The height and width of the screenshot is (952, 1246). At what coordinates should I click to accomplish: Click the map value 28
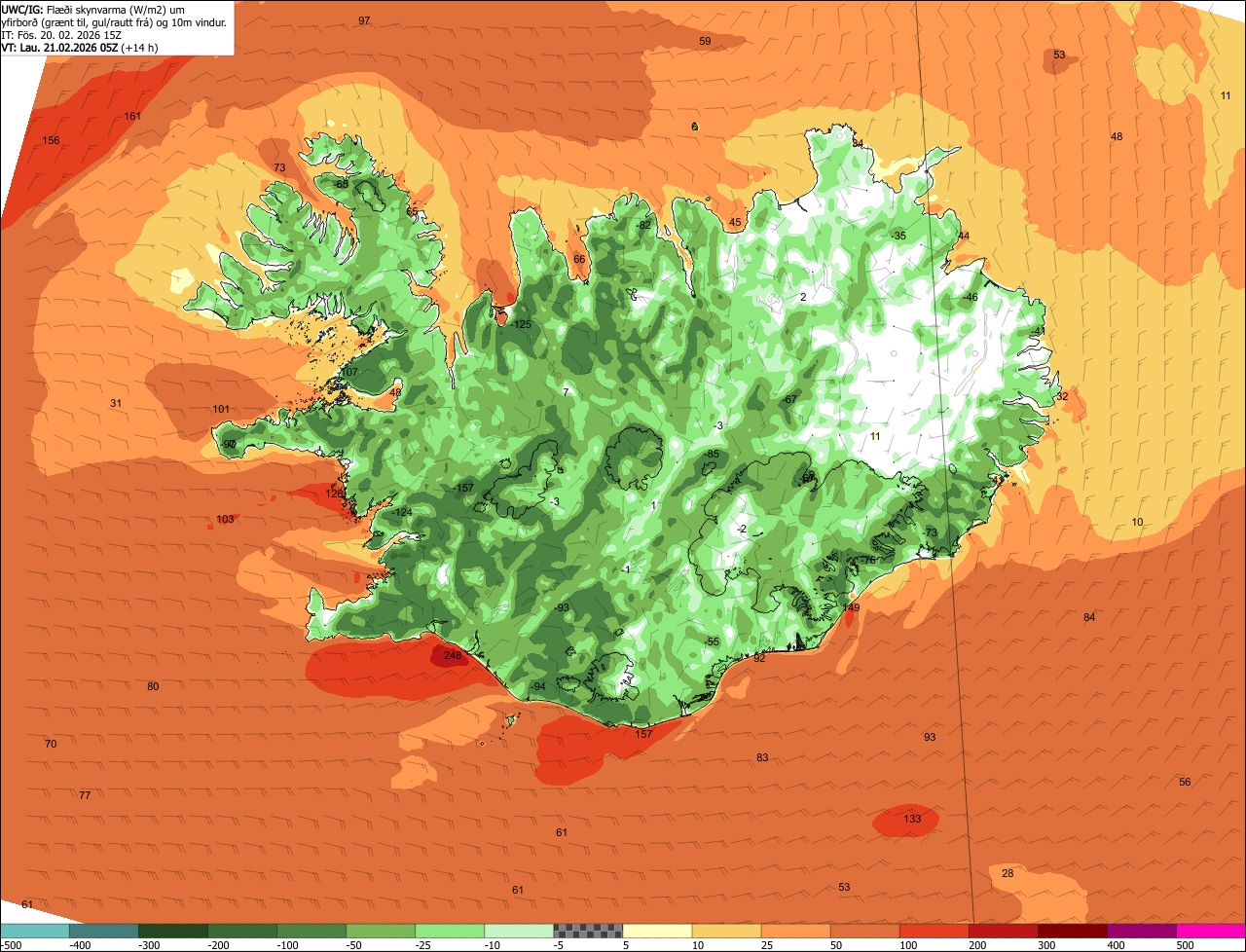pyautogui.click(x=1008, y=873)
